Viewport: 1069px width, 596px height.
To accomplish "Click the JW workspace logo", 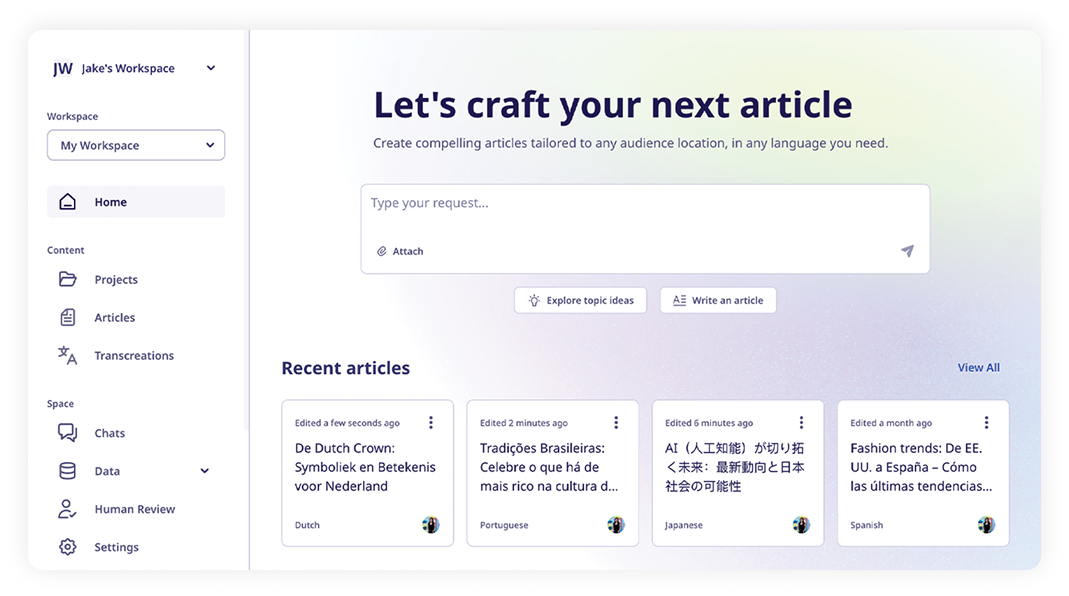I will pyautogui.click(x=63, y=69).
